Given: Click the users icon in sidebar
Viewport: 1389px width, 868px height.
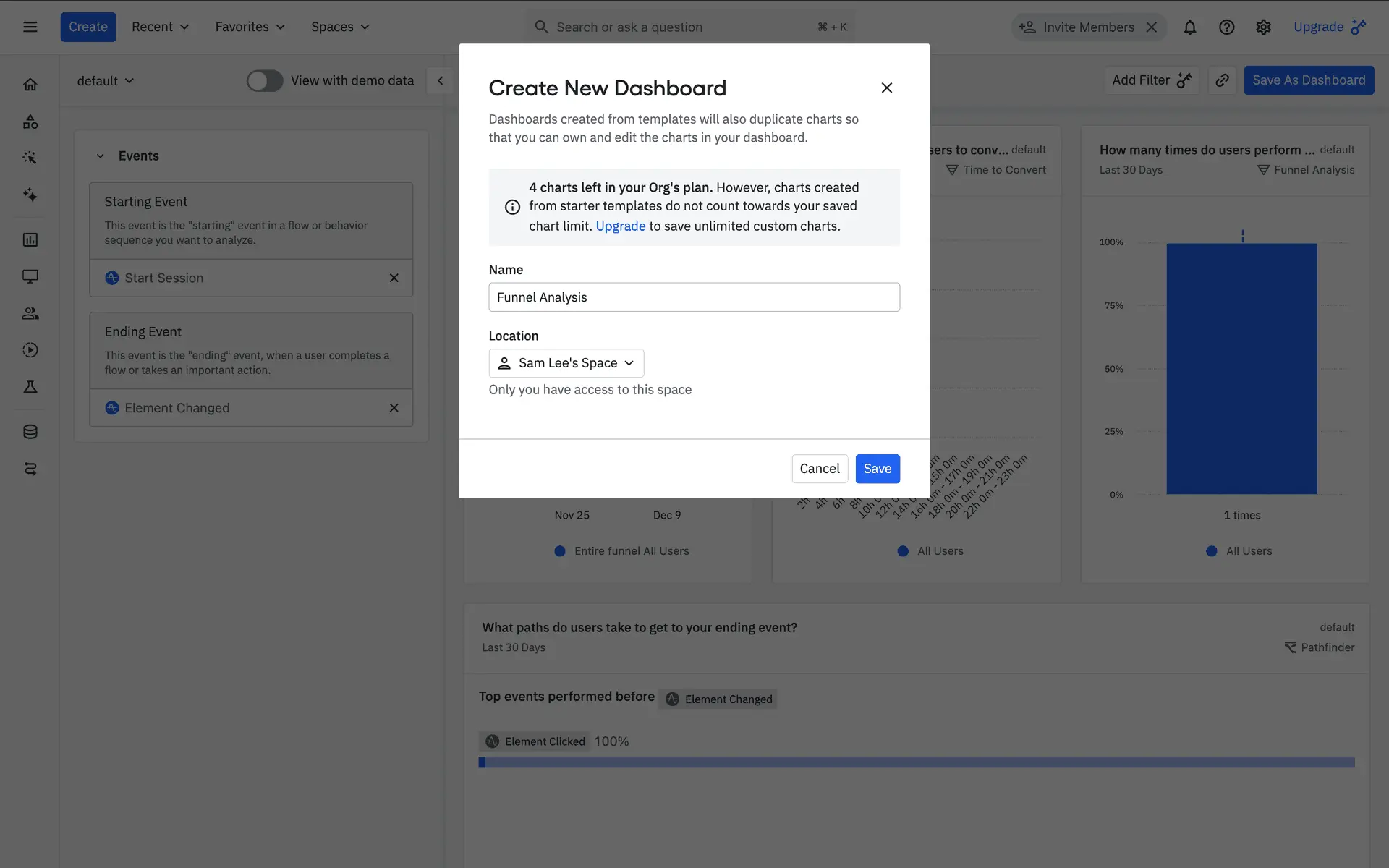Looking at the screenshot, I should click(x=30, y=313).
